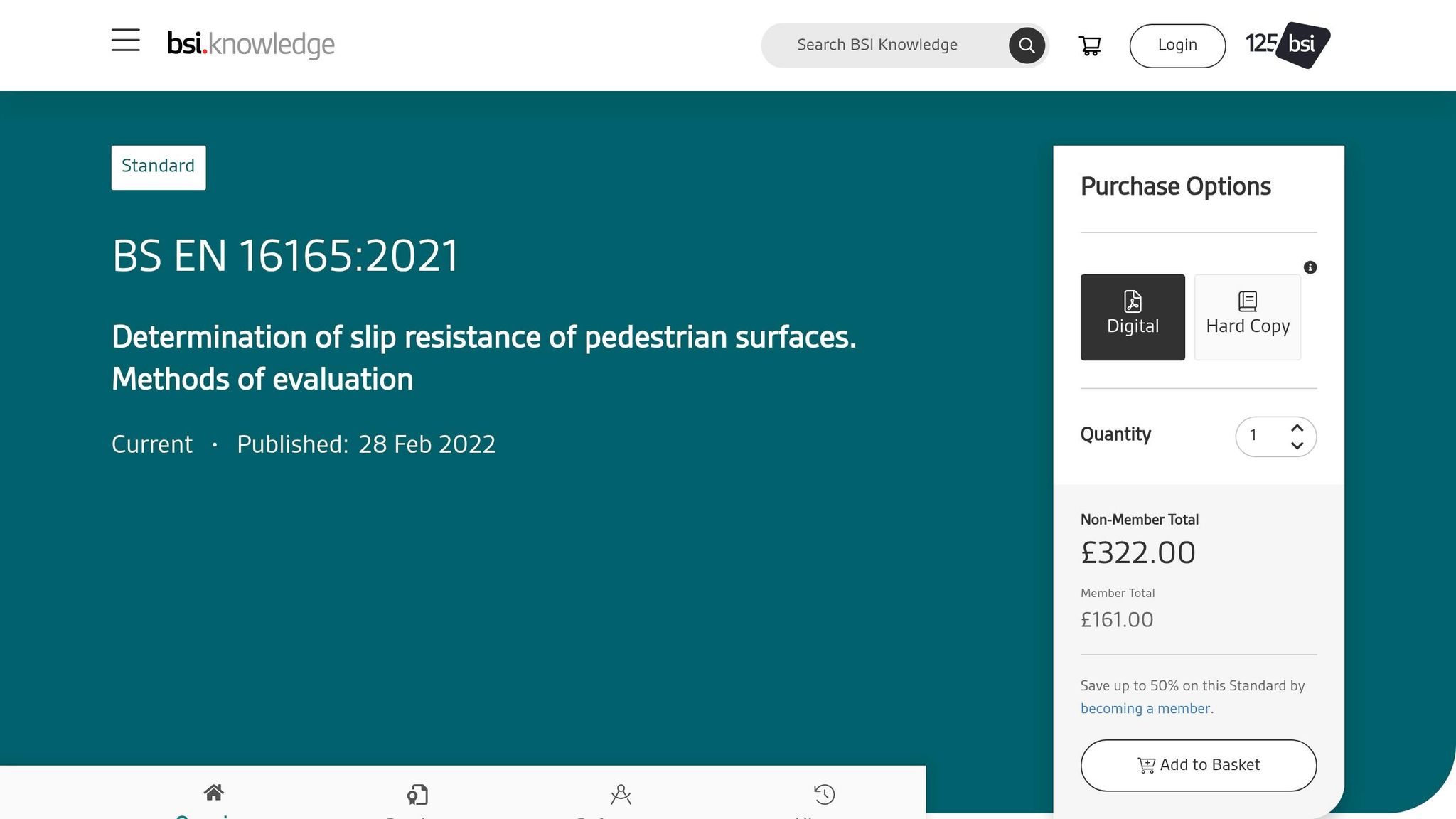Open the hamburger navigation menu
Image resolution: width=1456 pixels, height=819 pixels.
(x=126, y=41)
